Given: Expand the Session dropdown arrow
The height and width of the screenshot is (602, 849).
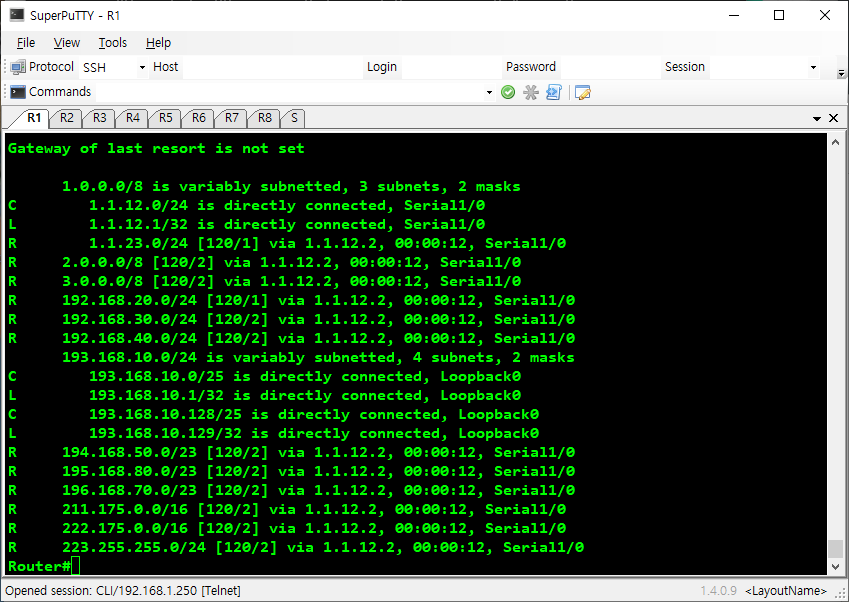Looking at the screenshot, I should (813, 67).
